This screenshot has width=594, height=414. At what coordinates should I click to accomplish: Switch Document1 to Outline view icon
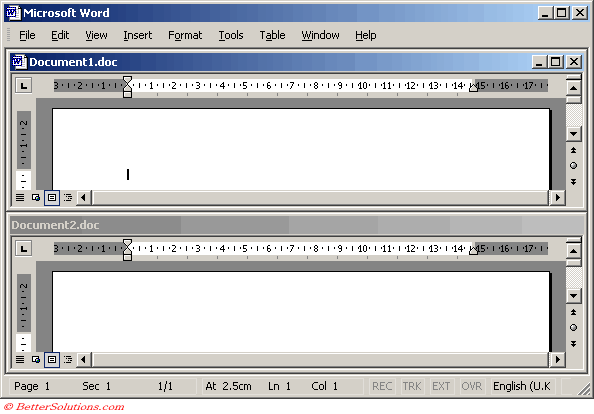click(x=68, y=197)
